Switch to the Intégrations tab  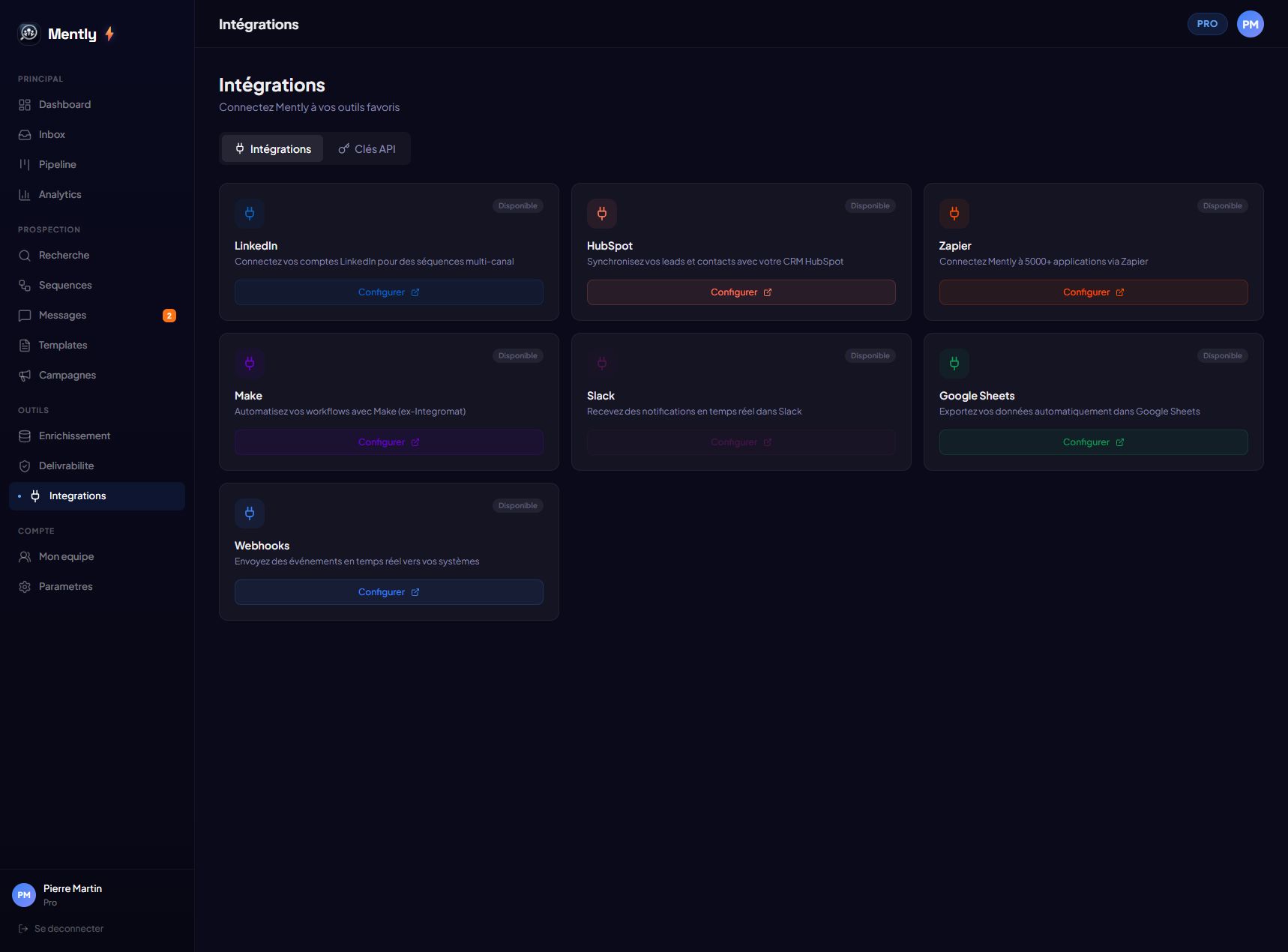(273, 148)
